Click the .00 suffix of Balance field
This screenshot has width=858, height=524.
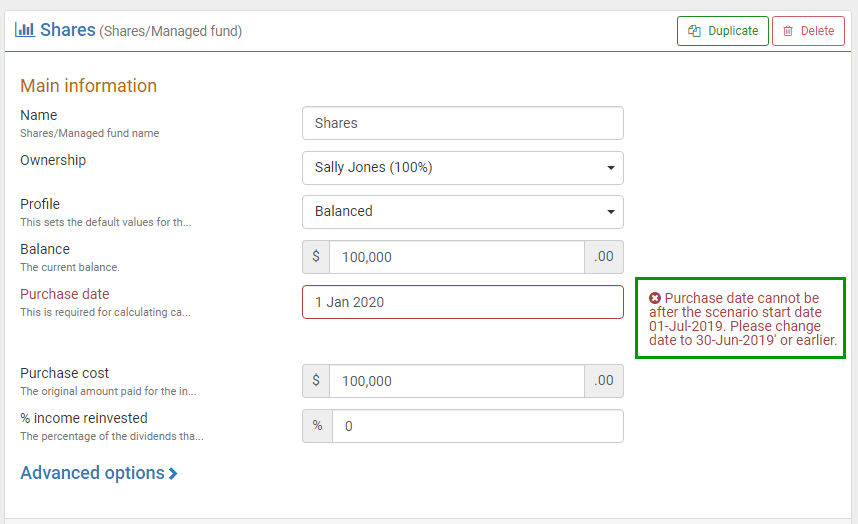pos(604,257)
